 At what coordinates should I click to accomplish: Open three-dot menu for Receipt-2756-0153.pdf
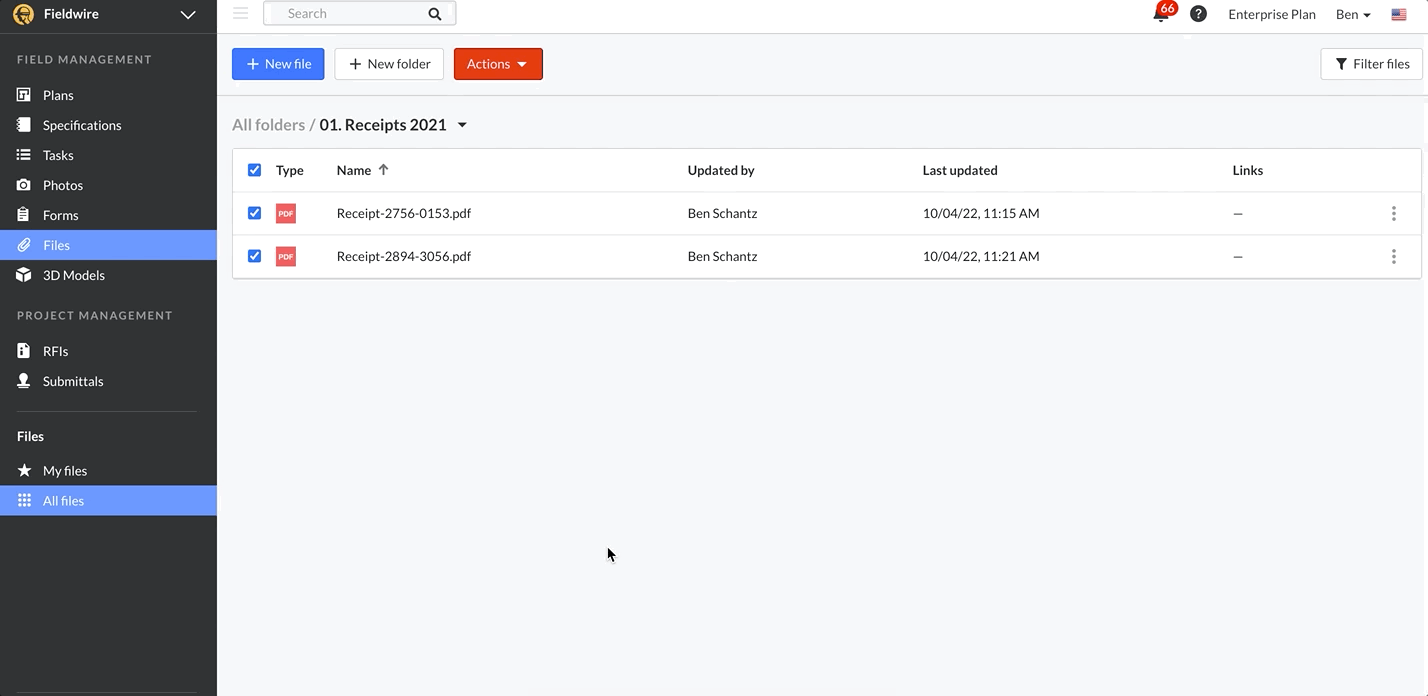(1393, 214)
